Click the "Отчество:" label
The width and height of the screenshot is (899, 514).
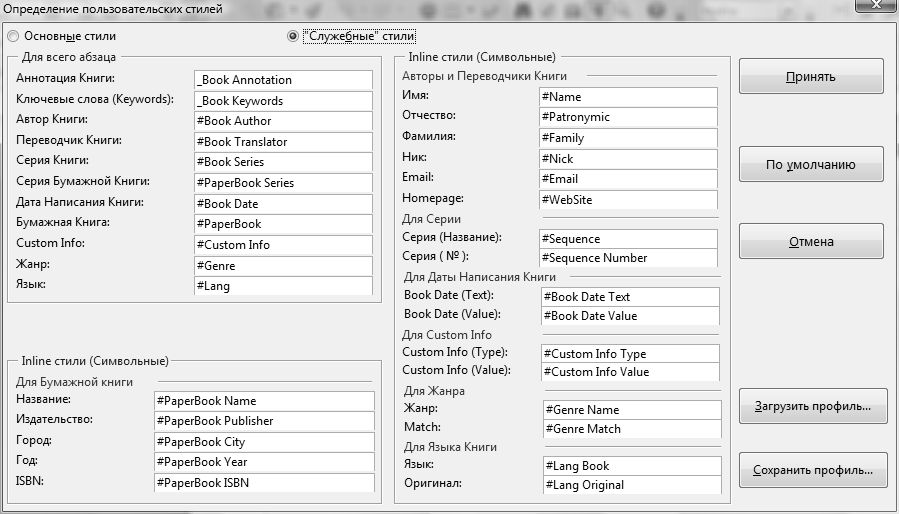tap(429, 115)
